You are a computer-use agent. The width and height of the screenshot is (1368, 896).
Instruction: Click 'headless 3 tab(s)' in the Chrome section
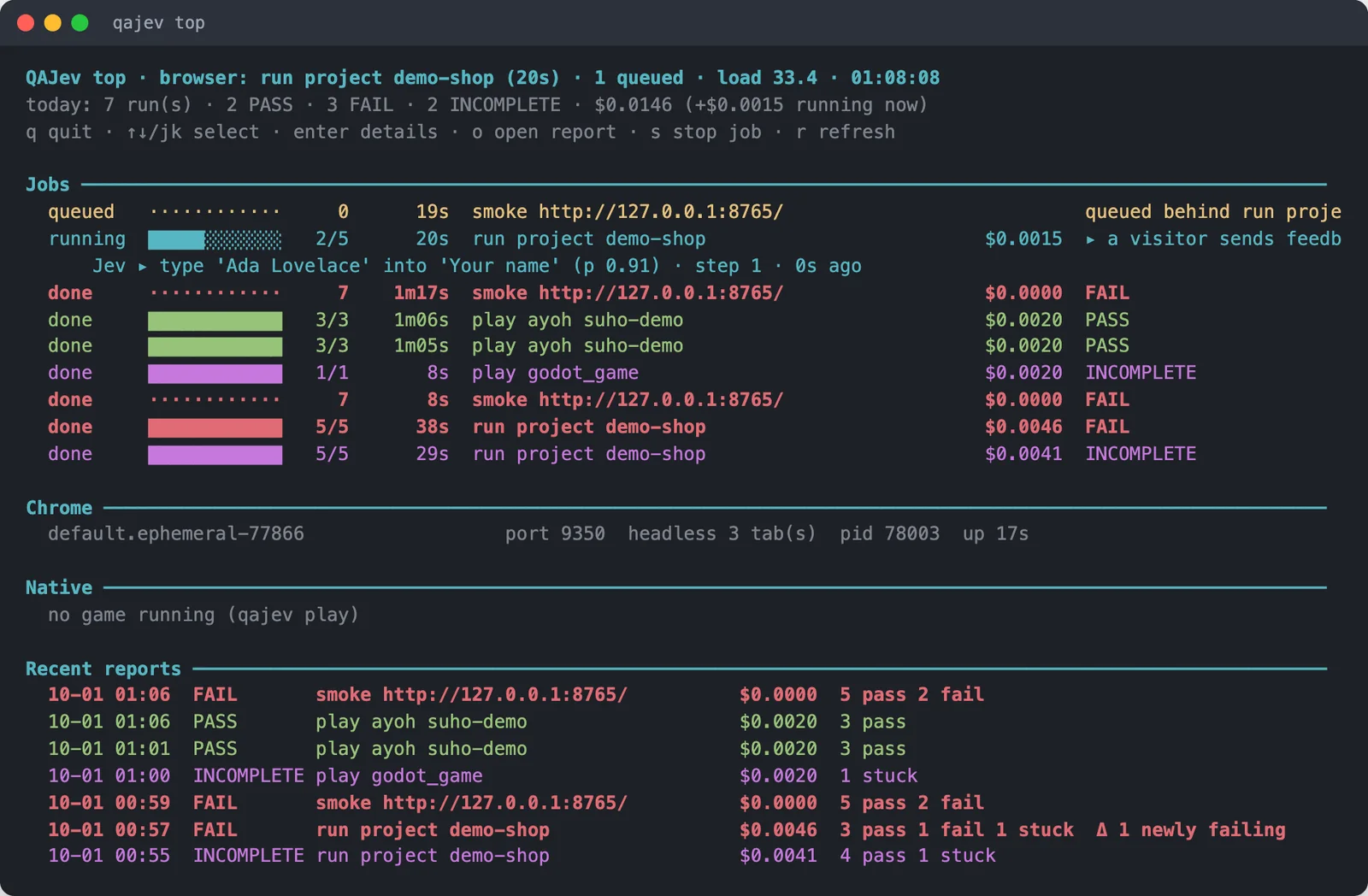[722, 533]
